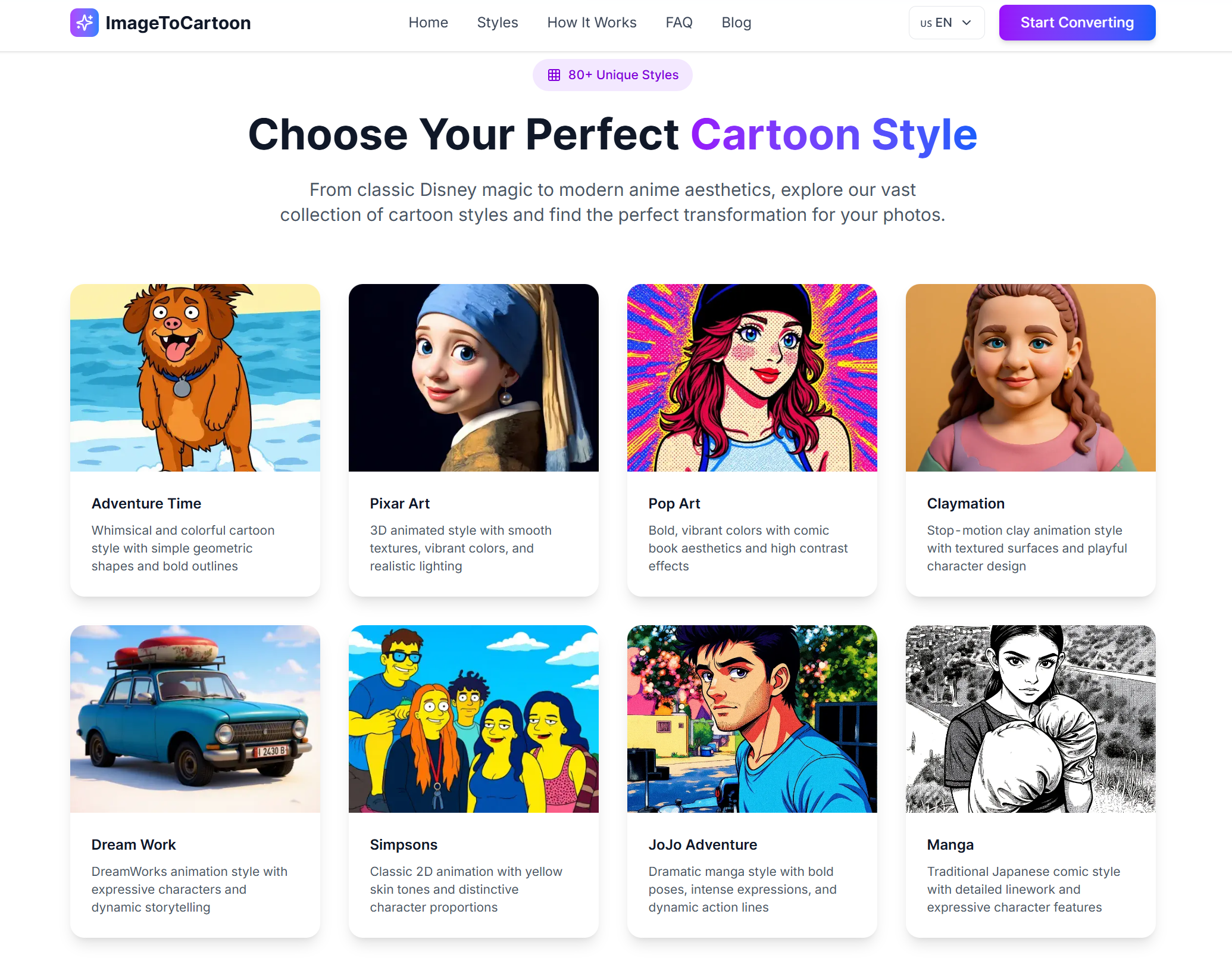Navigate to the FAQ page

point(679,23)
